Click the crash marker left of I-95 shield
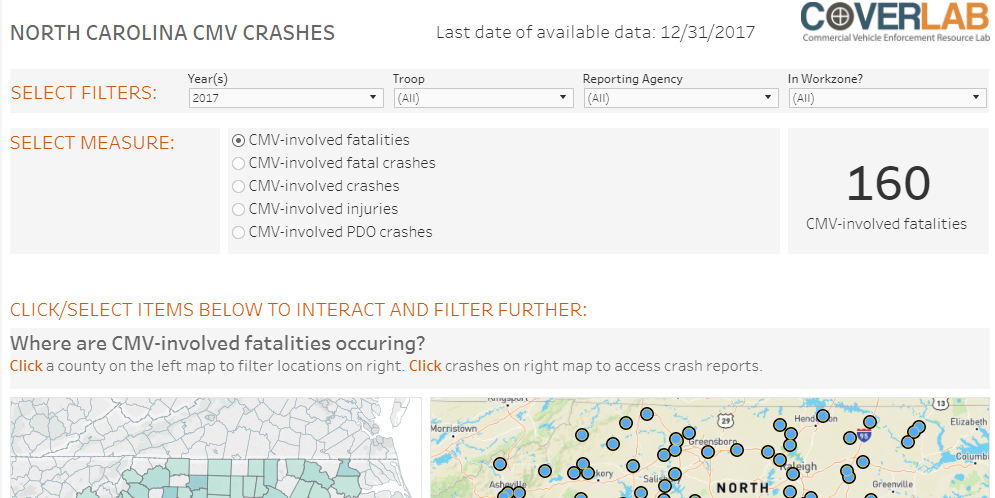 click(x=850, y=438)
